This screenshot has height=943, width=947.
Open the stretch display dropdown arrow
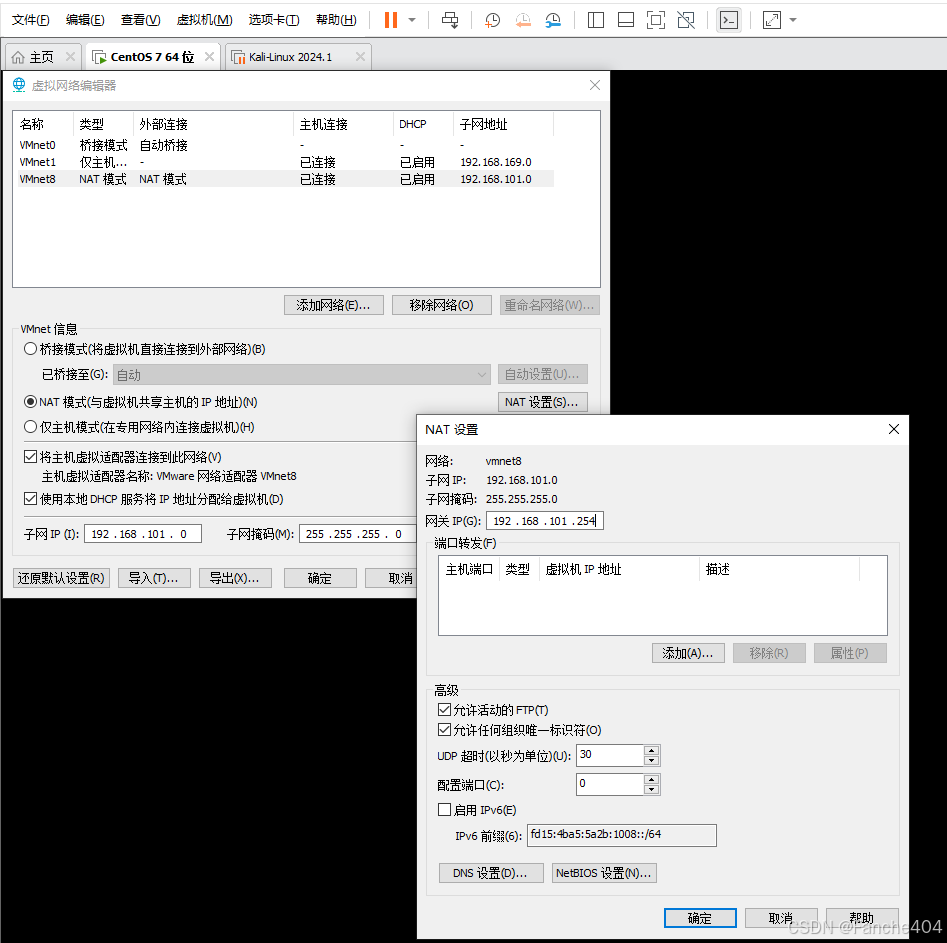click(793, 20)
